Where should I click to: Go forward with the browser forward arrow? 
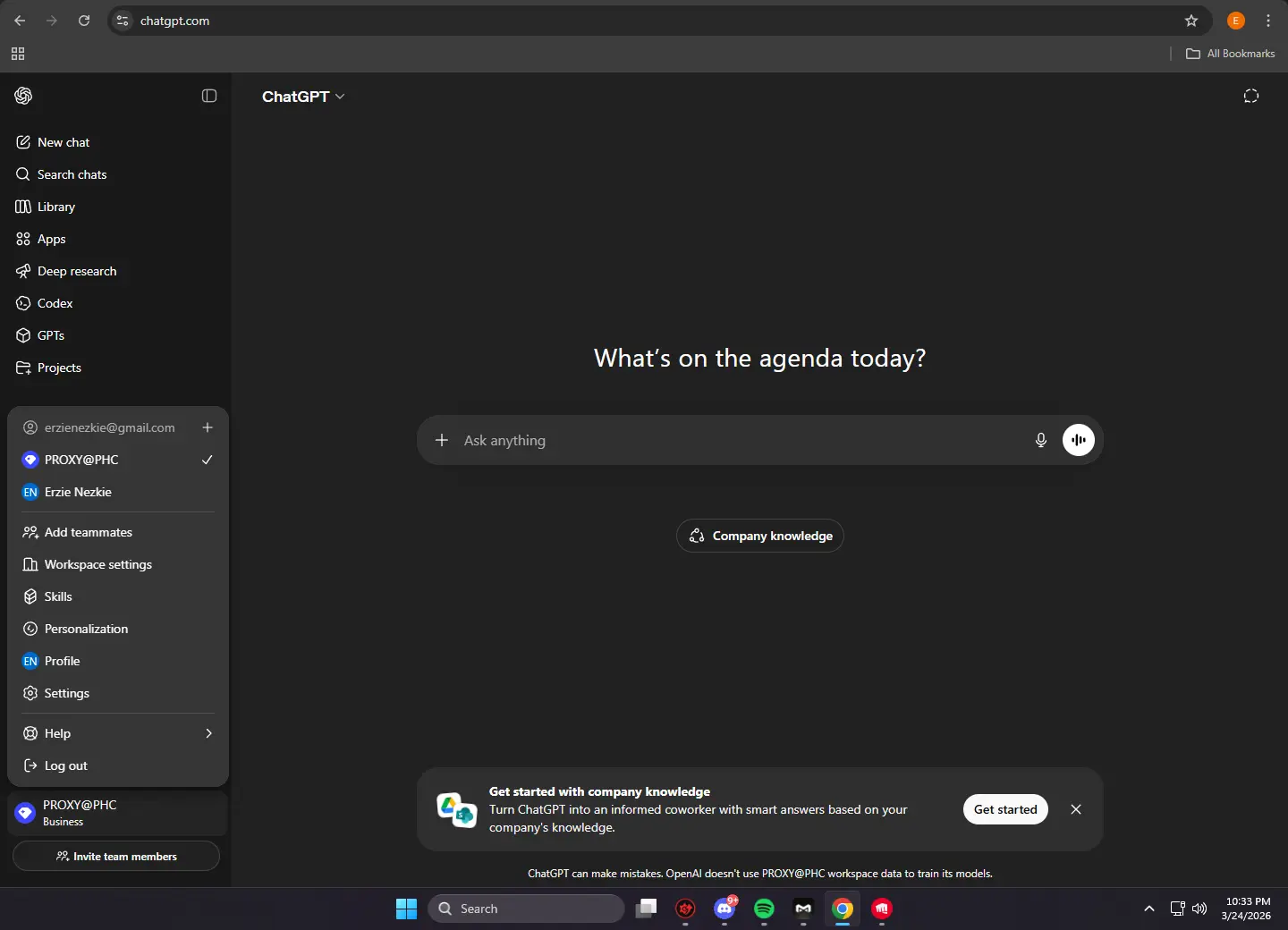[x=52, y=21]
